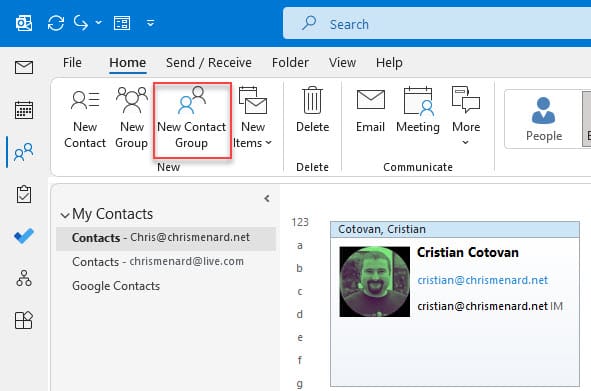This screenshot has height=391, width=591.
Task: Open Calendar from the sidebar
Action: point(24,110)
